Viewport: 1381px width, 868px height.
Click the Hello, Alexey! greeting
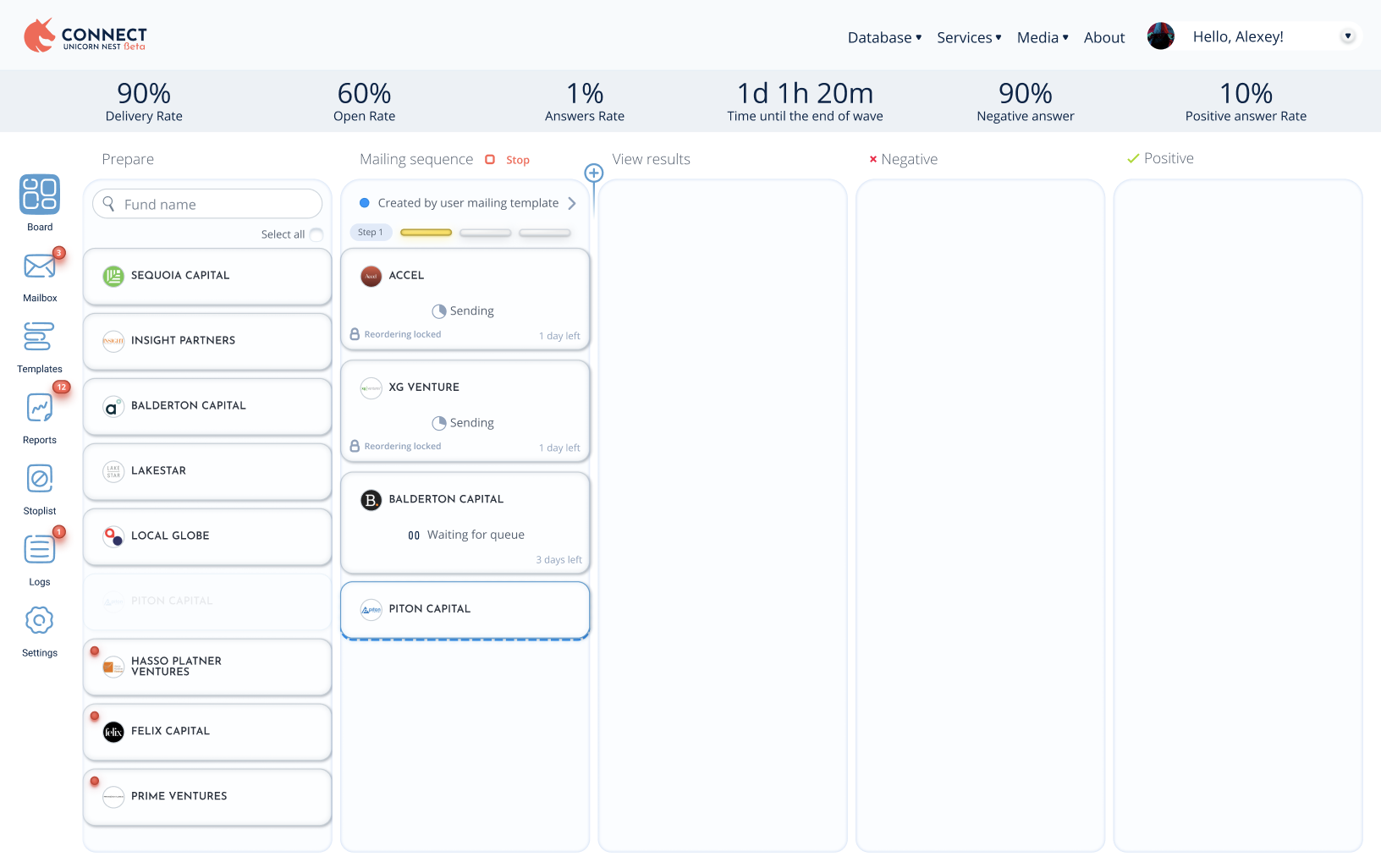(x=1238, y=36)
